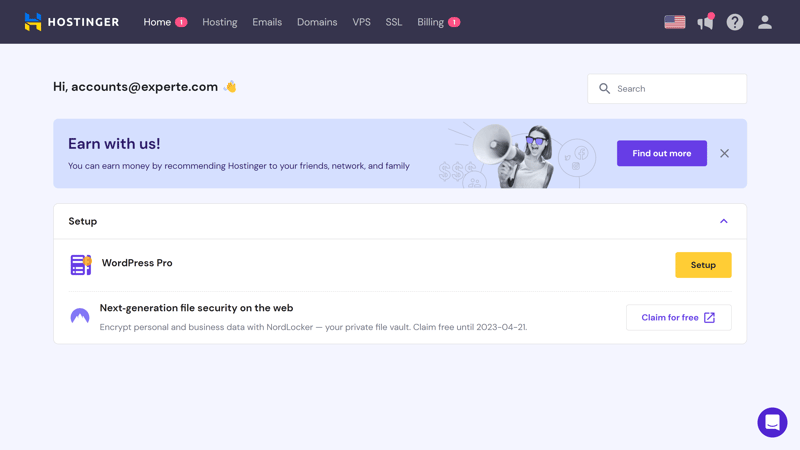The height and width of the screenshot is (450, 800).
Task: Click Next-generation file security heading
Action: coord(196,308)
